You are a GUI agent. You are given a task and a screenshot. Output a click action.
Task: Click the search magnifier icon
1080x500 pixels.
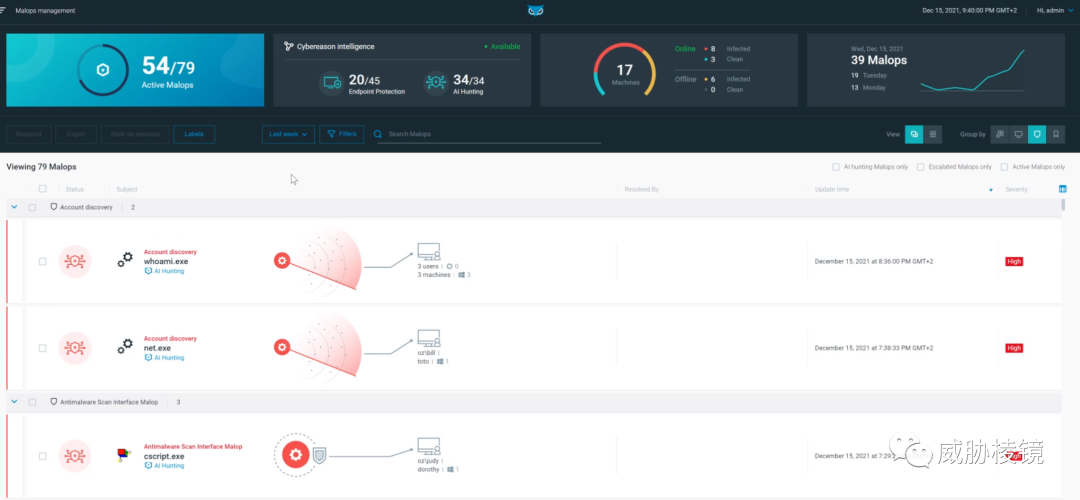point(377,134)
